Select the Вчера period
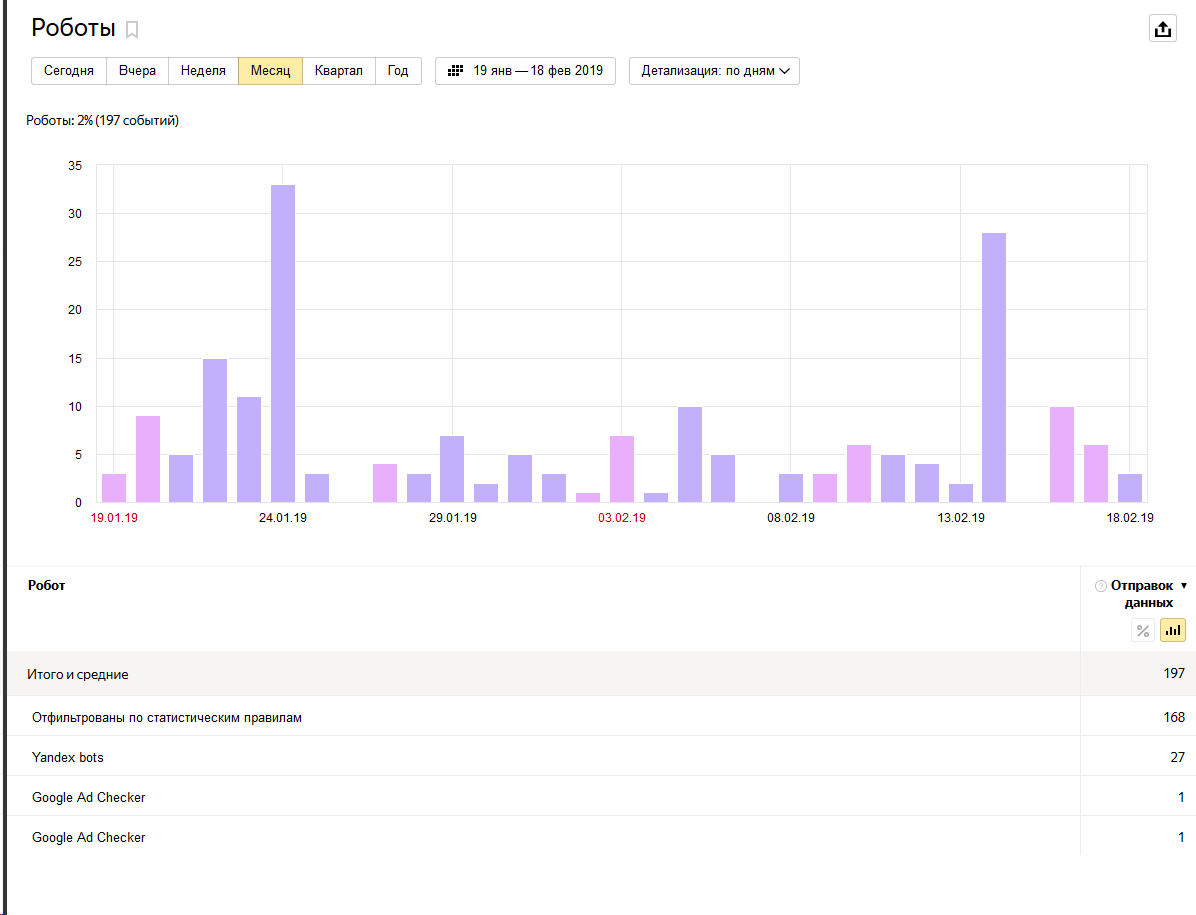This screenshot has width=1196, height=915. [137, 71]
